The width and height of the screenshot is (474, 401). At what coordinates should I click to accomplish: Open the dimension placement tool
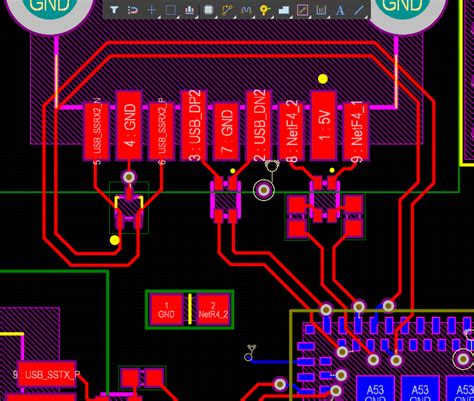pyautogui.click(x=321, y=10)
